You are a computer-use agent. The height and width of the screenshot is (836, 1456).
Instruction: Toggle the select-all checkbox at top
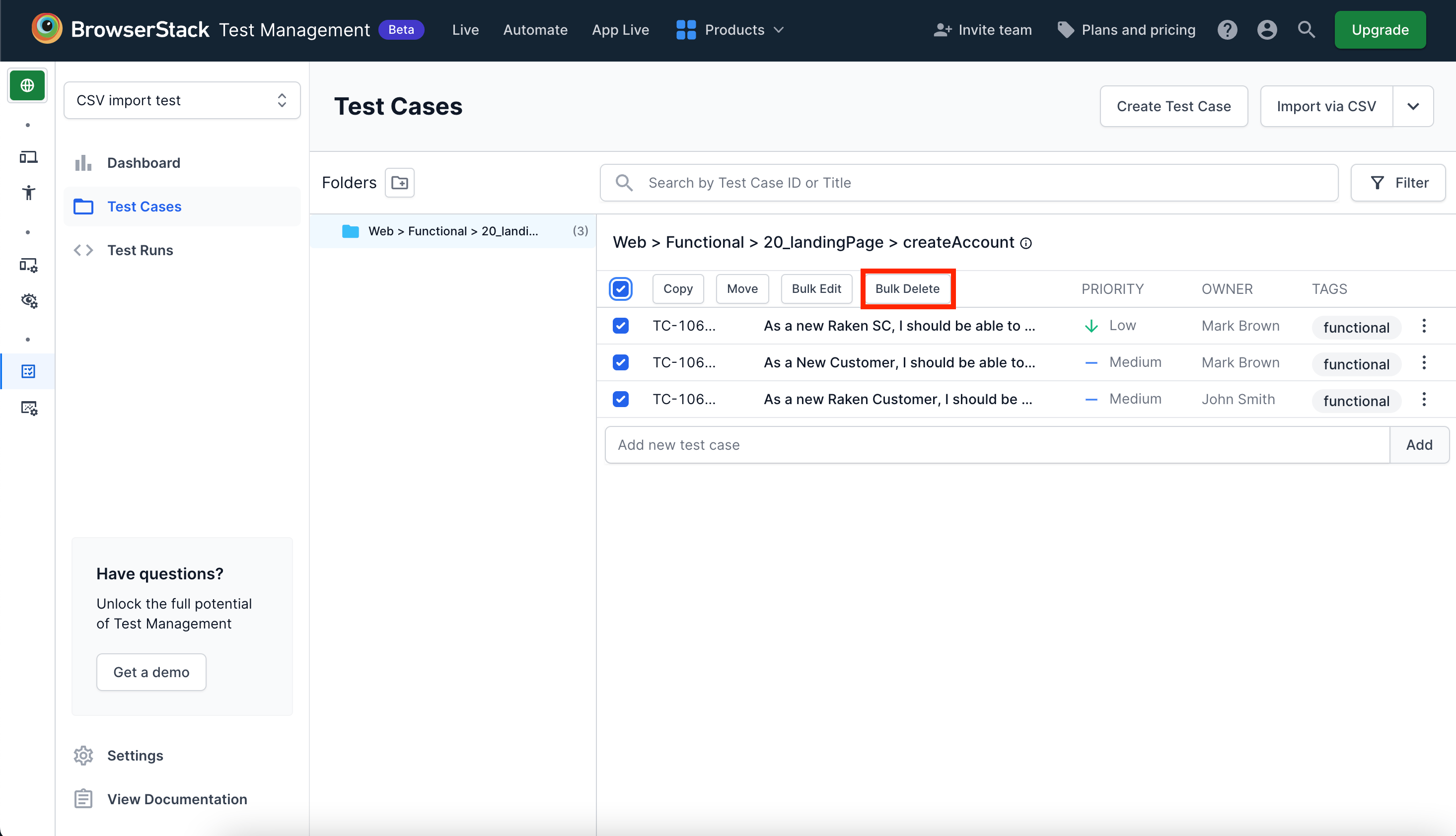pyautogui.click(x=621, y=288)
